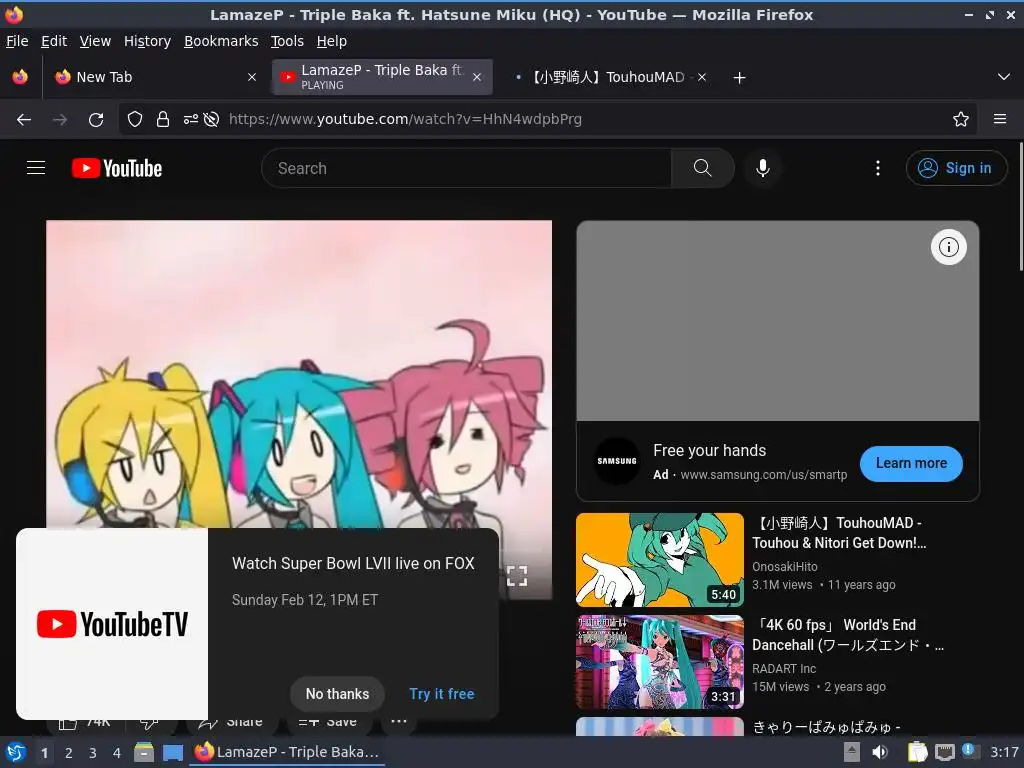This screenshot has width=1024, height=768.
Task: Click the network tray icon
Action: coord(944,752)
